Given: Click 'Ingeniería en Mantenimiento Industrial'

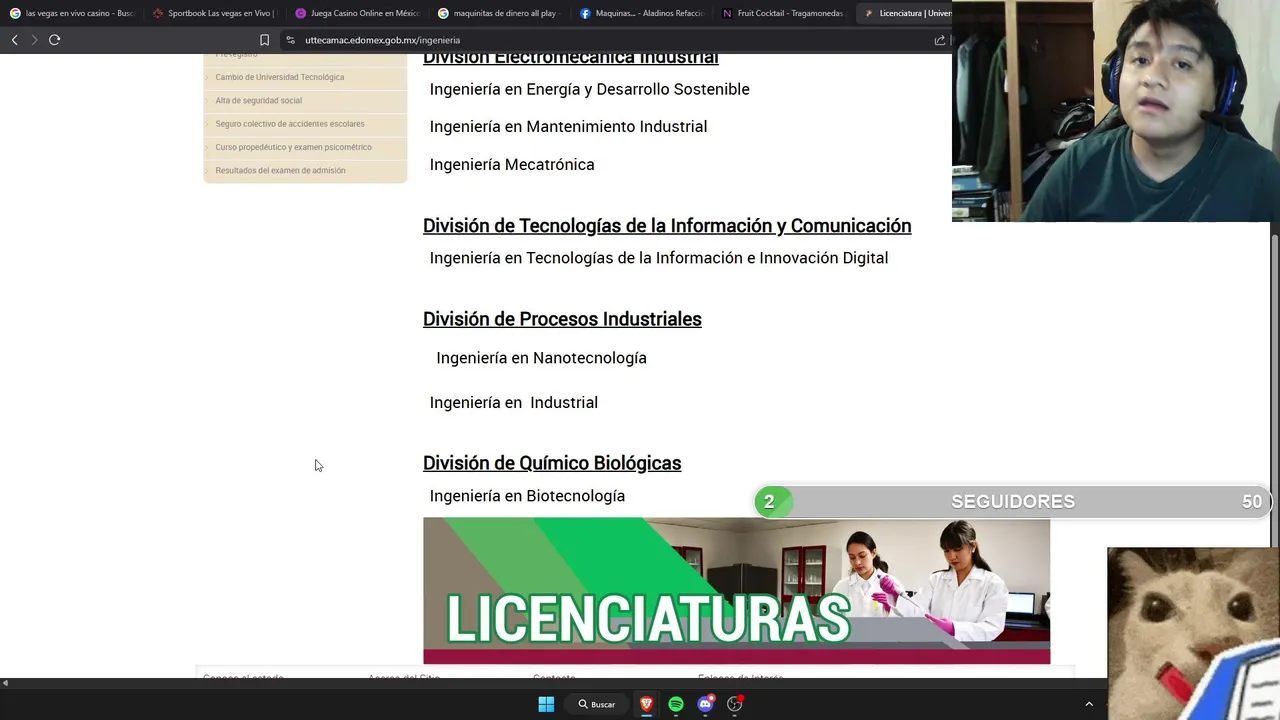Looking at the screenshot, I should (568, 126).
